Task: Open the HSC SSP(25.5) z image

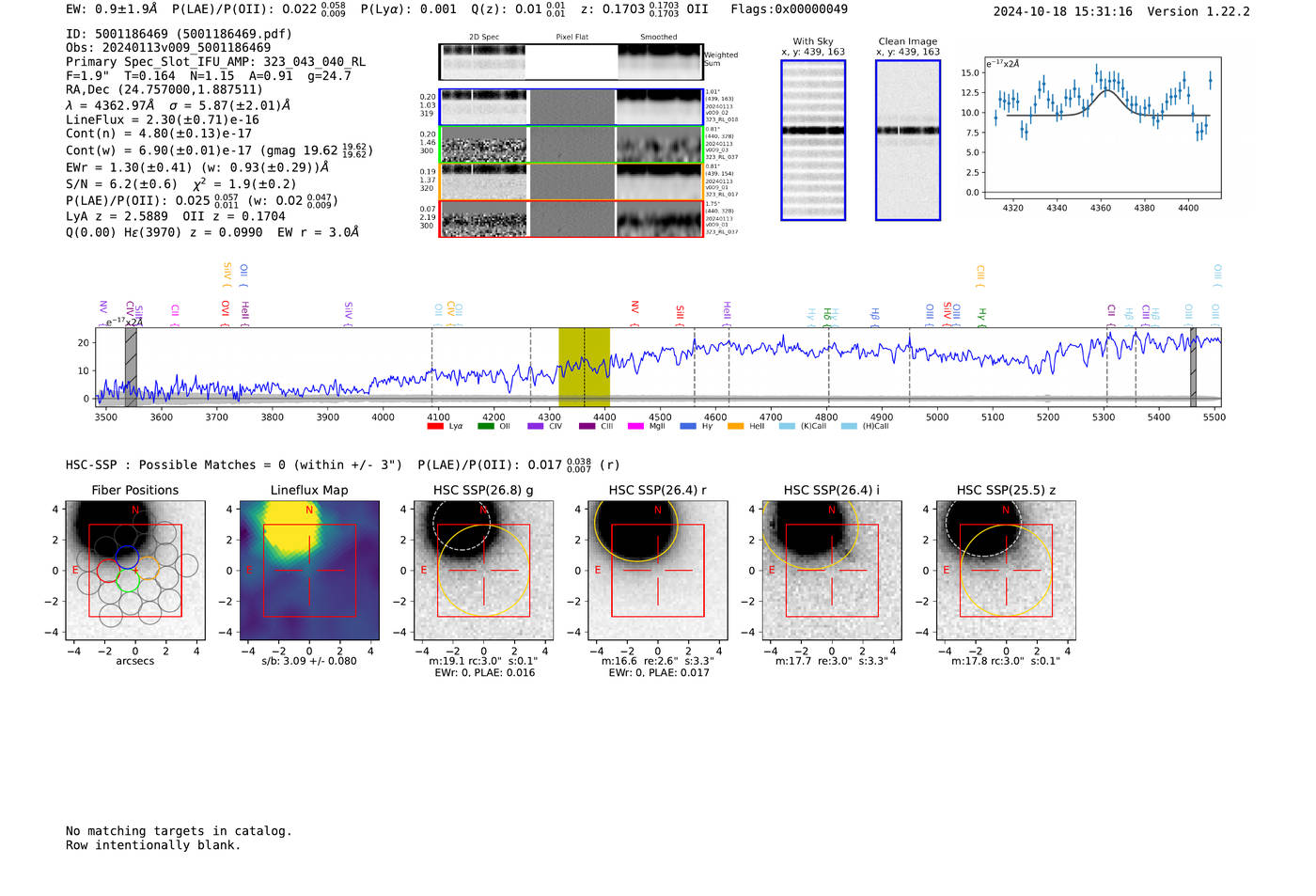Action: coord(1006,571)
